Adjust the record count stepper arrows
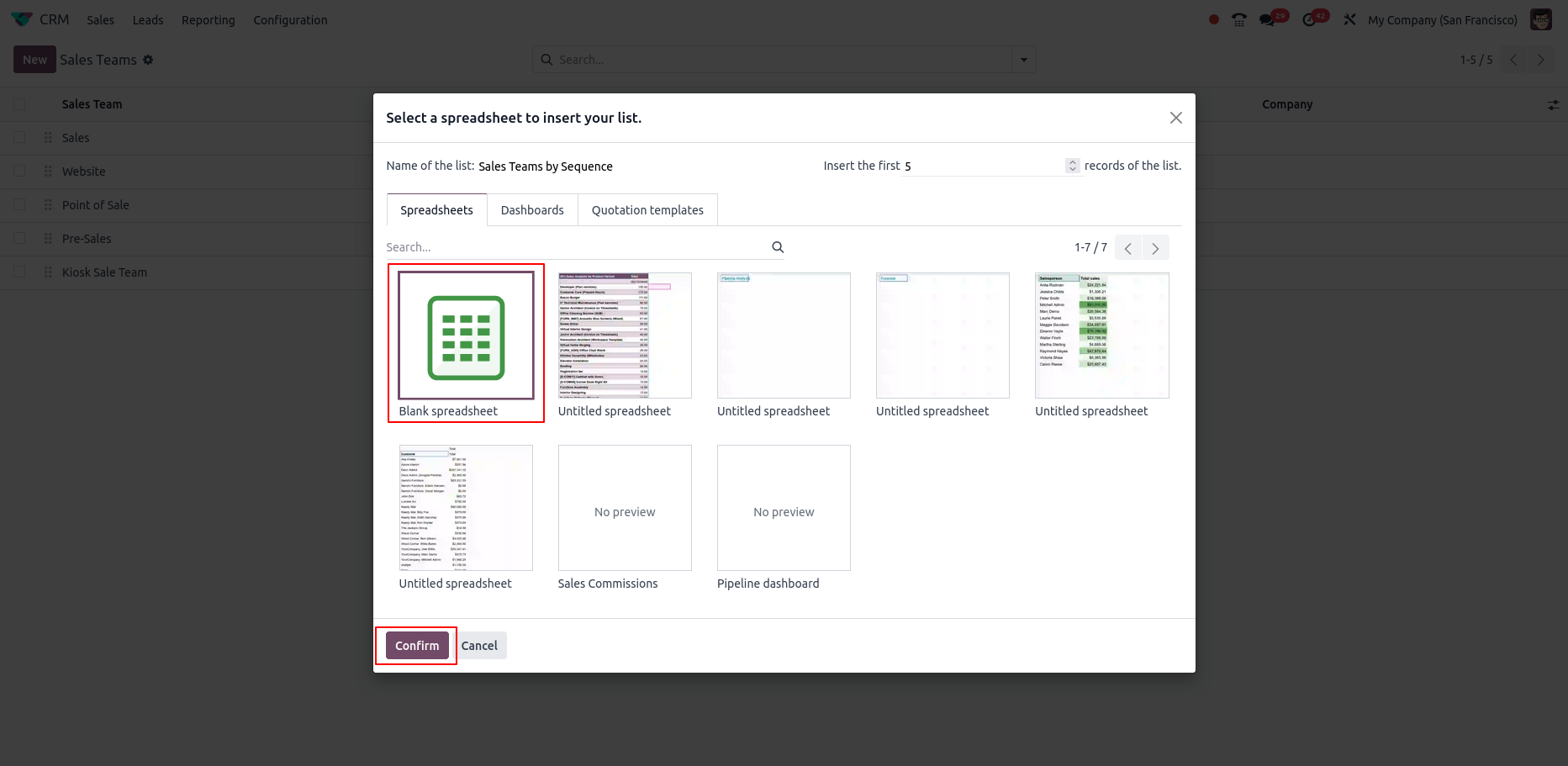Screen dimensions: 1568x766 pyautogui.click(x=1072, y=166)
